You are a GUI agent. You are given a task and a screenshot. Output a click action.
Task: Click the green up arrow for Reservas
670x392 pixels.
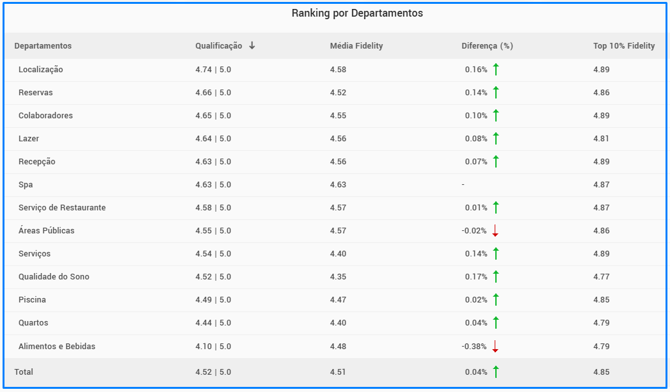[496, 92]
